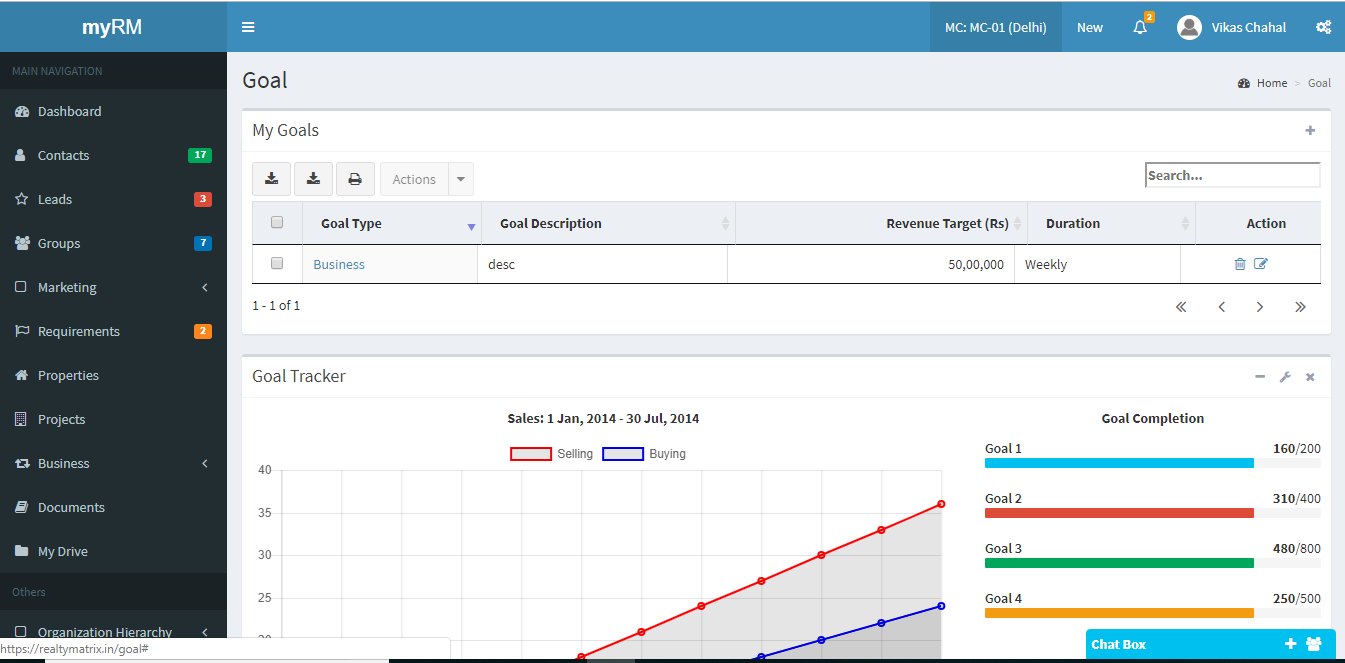Click the print icon button
Image resolution: width=1345 pixels, height=663 pixels.
coord(355,179)
